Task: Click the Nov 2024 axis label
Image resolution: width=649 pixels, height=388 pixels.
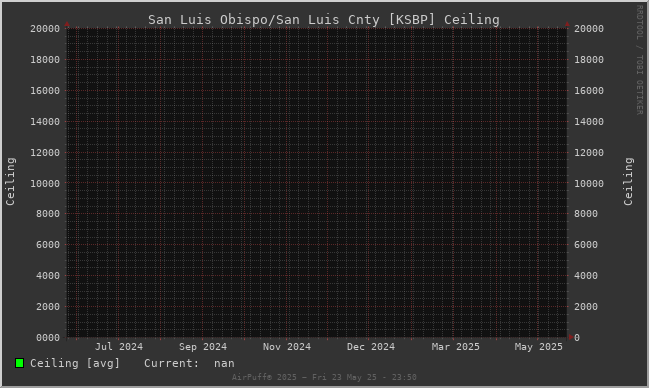Action: [x=287, y=347]
